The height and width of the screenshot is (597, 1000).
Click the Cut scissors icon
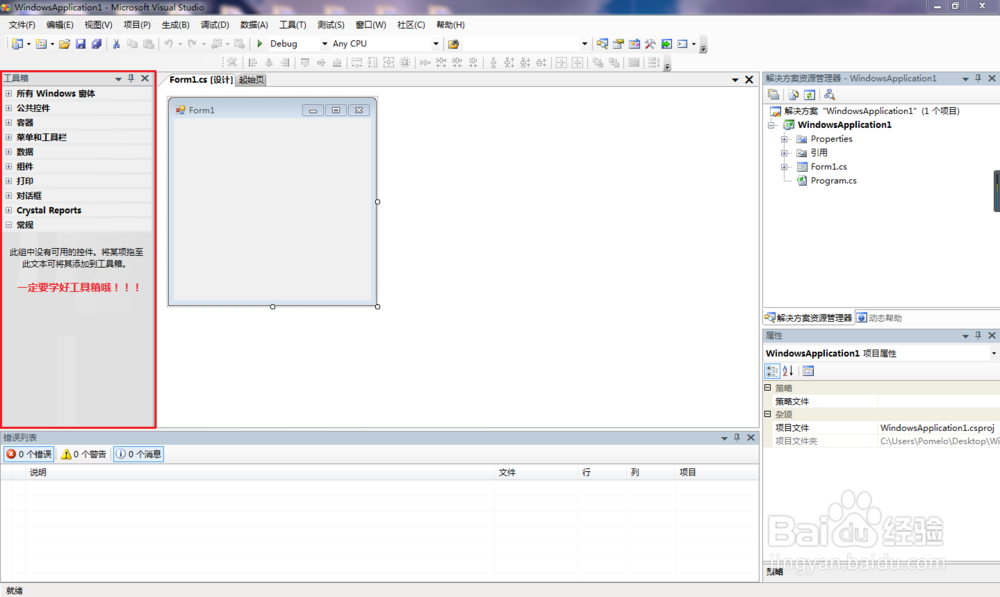coord(116,44)
